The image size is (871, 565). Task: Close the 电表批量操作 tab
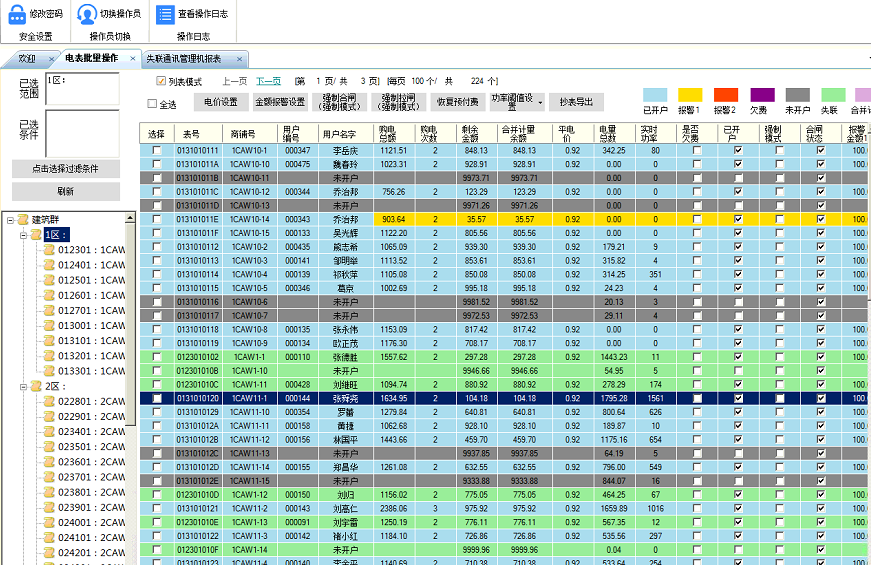click(133, 58)
